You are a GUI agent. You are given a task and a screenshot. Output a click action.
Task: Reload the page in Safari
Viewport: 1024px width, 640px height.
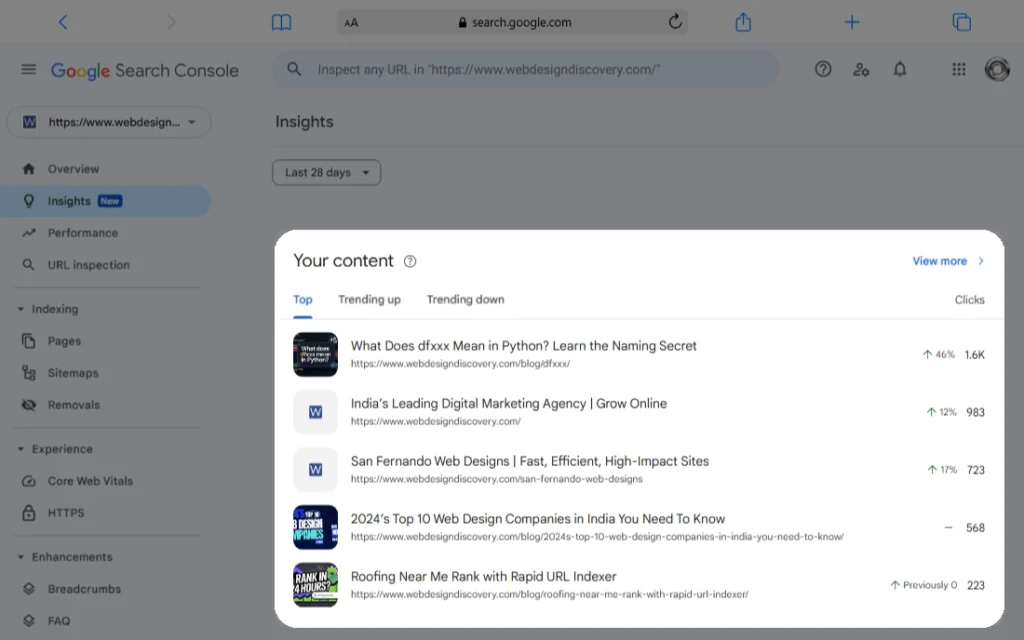tap(675, 21)
